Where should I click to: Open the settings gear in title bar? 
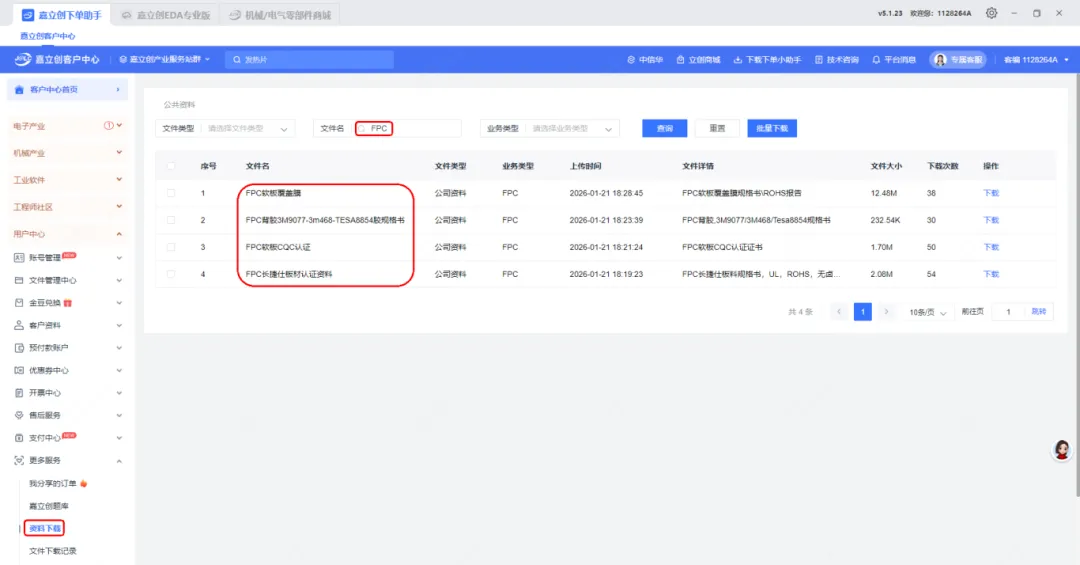tap(991, 13)
